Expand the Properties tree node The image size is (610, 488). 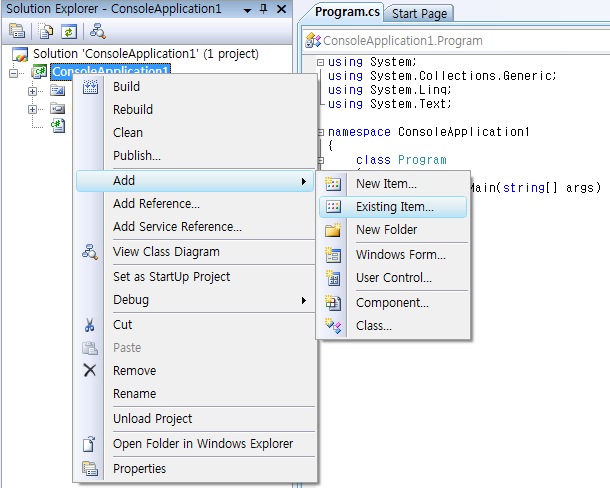point(32,91)
